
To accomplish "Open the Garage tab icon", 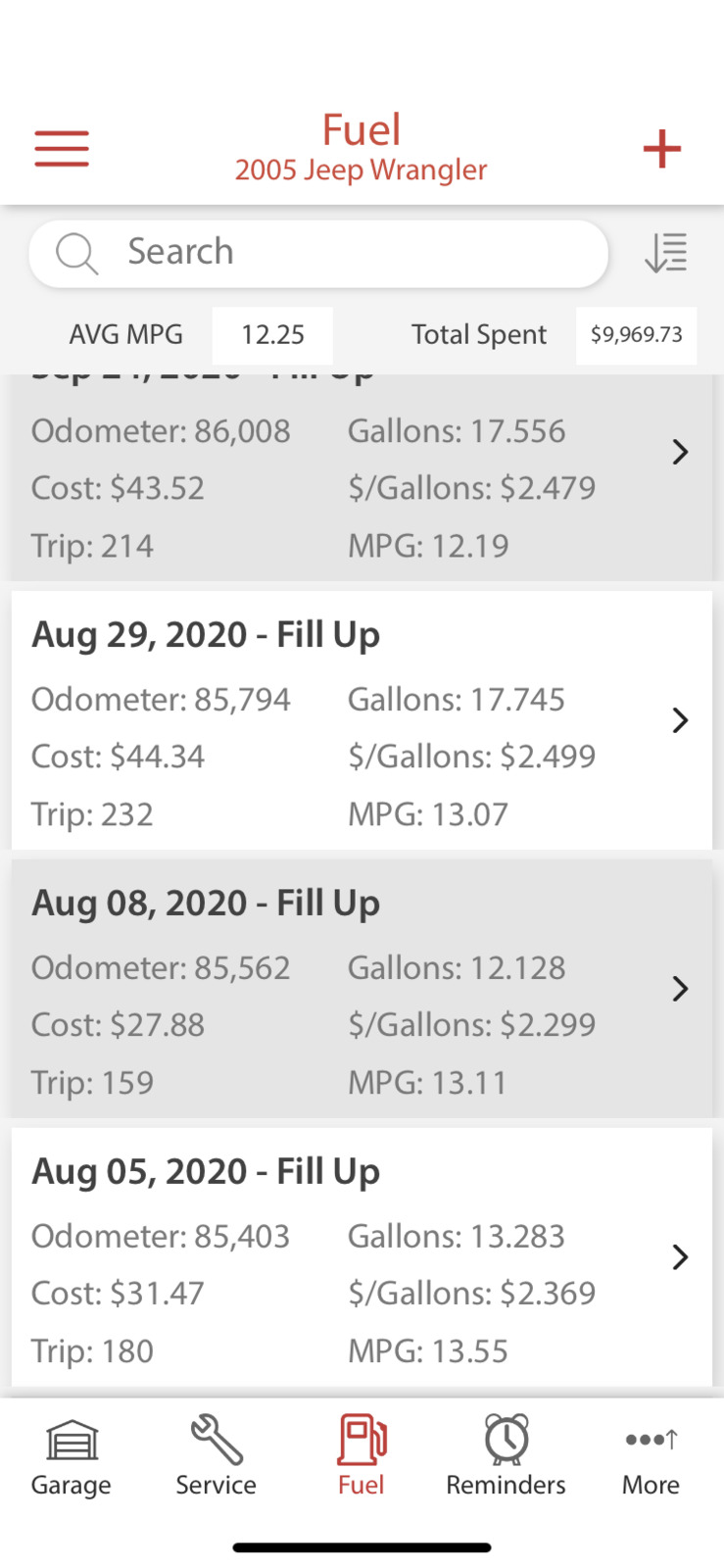I will (72, 1441).
